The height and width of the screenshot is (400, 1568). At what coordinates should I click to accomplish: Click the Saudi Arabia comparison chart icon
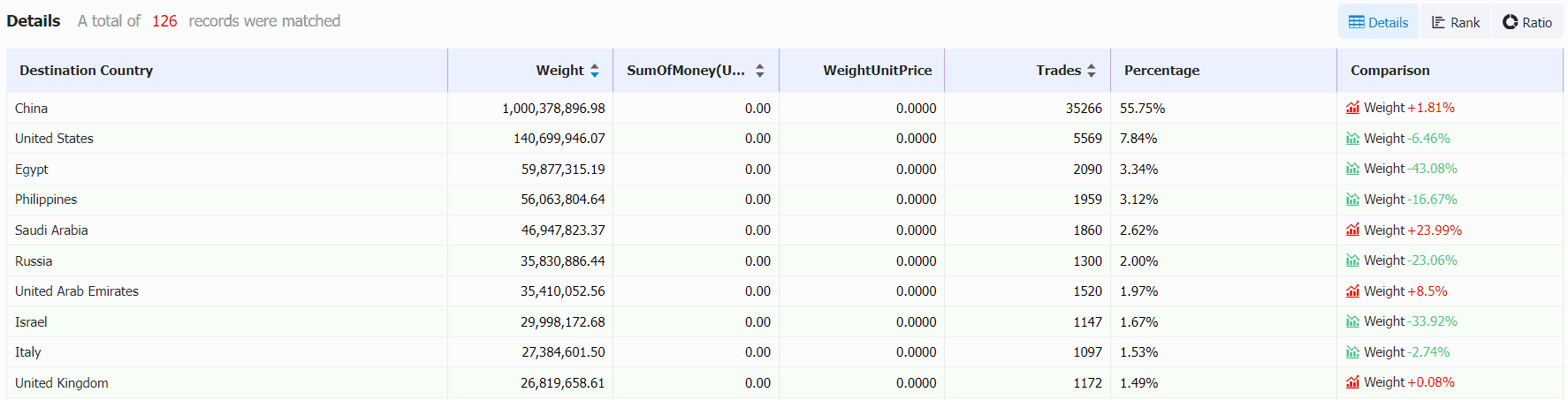tap(1352, 230)
